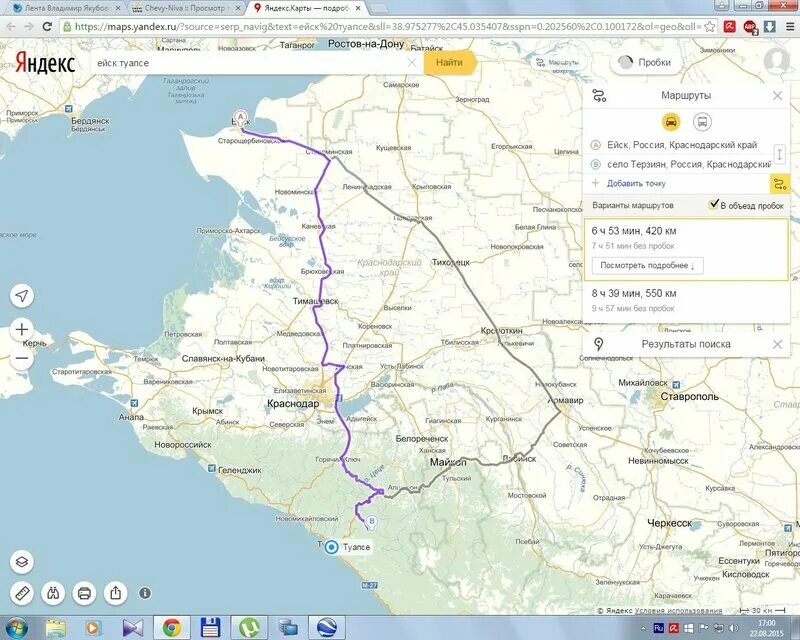This screenshot has height=640, width=800.
Task: Click the browser back arrow
Action: click(x=11, y=27)
